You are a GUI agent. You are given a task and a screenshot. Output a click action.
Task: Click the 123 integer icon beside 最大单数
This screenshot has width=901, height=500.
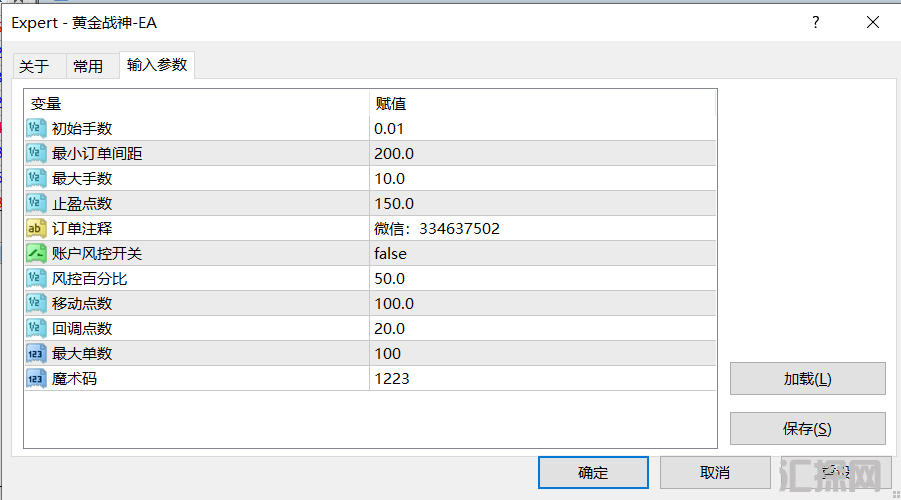tap(36, 353)
